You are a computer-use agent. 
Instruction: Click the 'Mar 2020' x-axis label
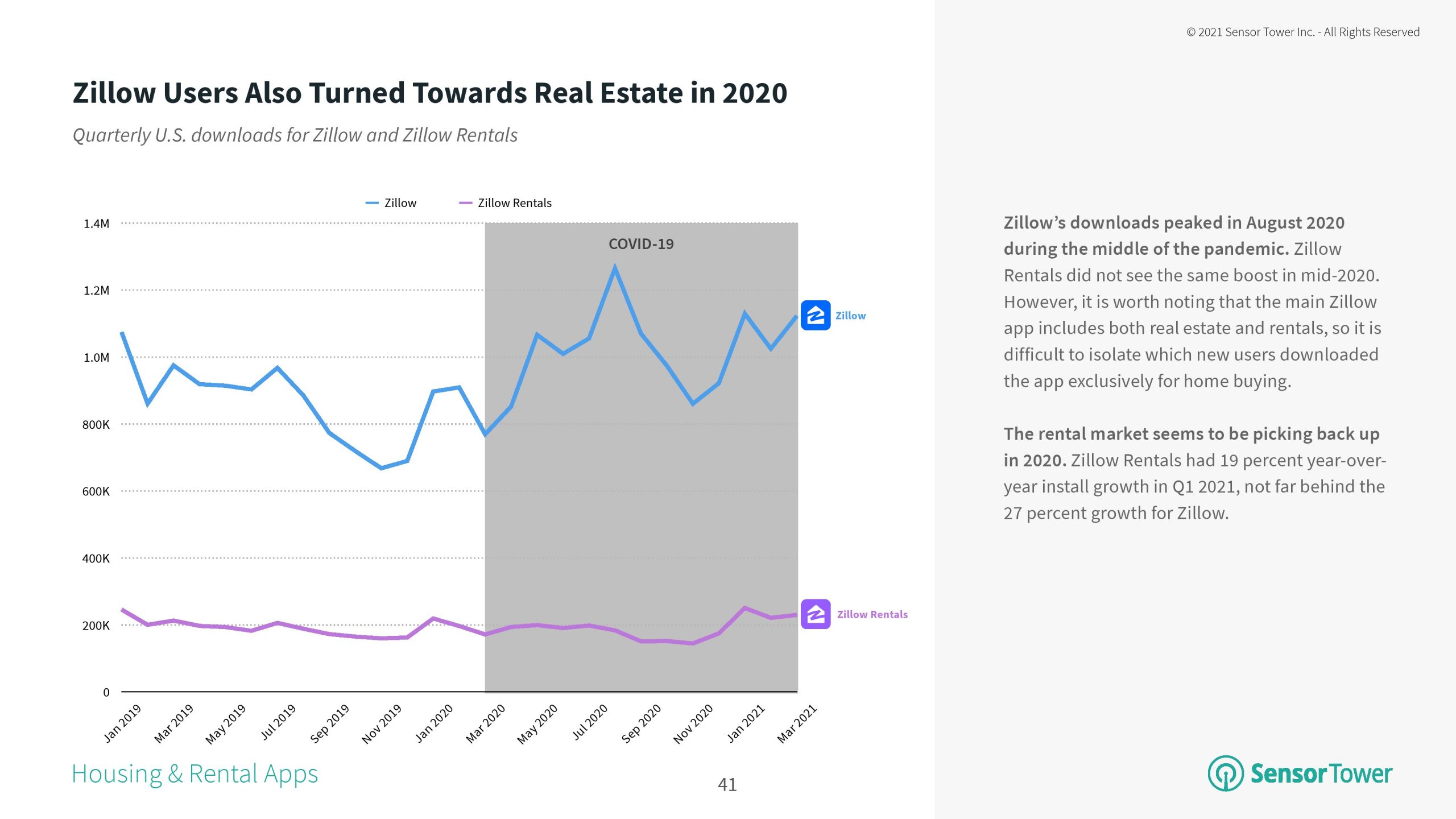click(485, 723)
